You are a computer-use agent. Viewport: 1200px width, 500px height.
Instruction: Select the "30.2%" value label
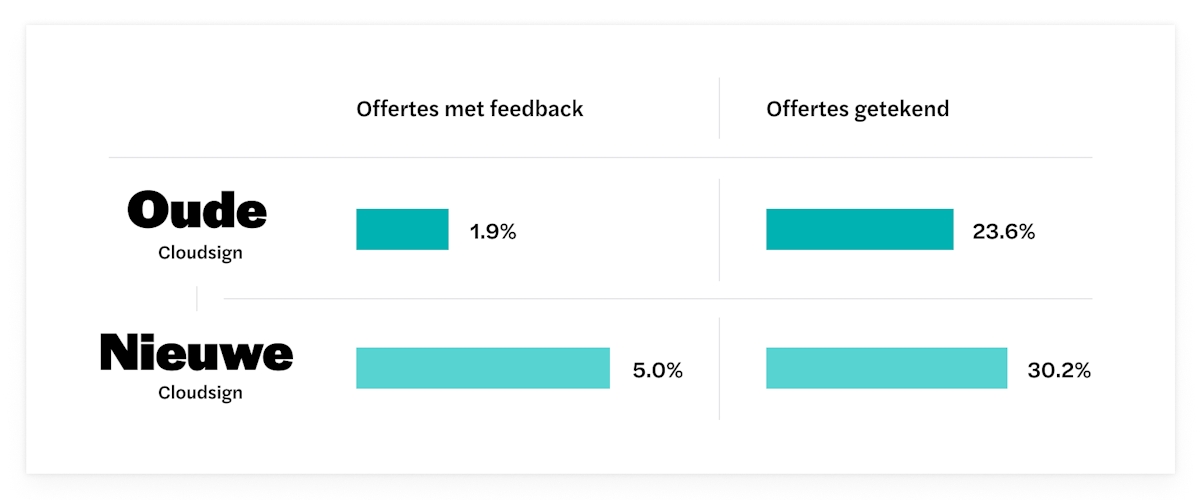click(1058, 371)
